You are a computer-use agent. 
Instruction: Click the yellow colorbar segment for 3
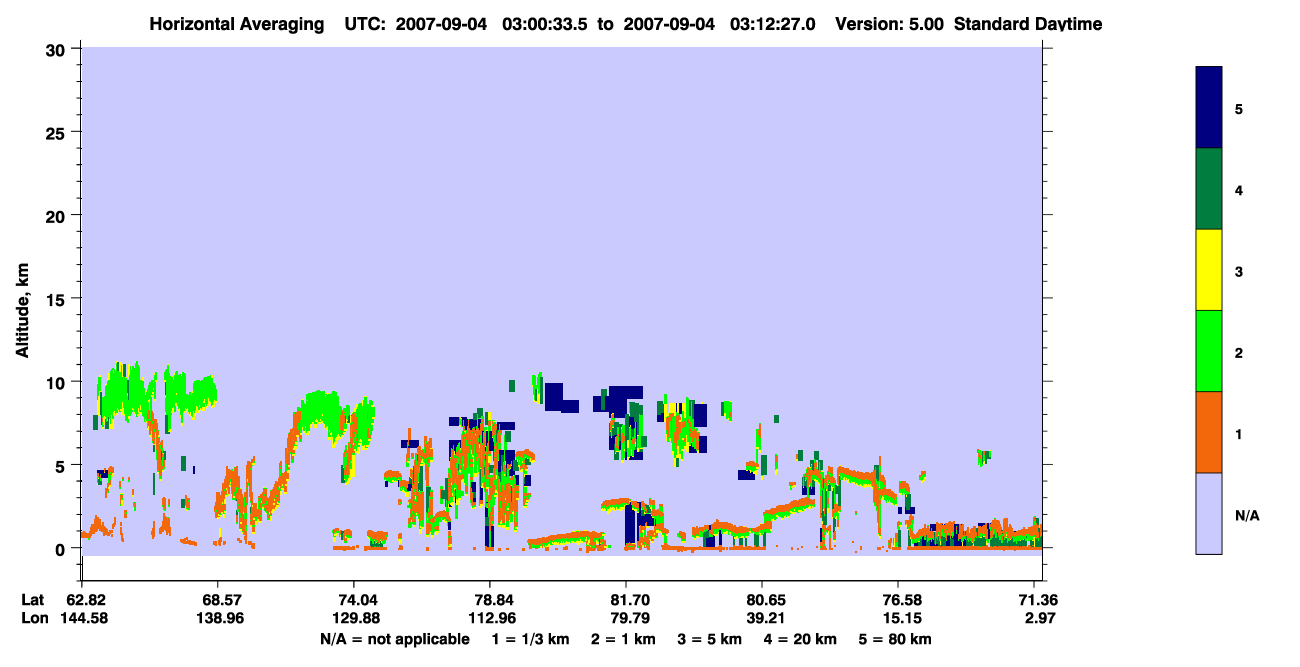tap(1209, 270)
